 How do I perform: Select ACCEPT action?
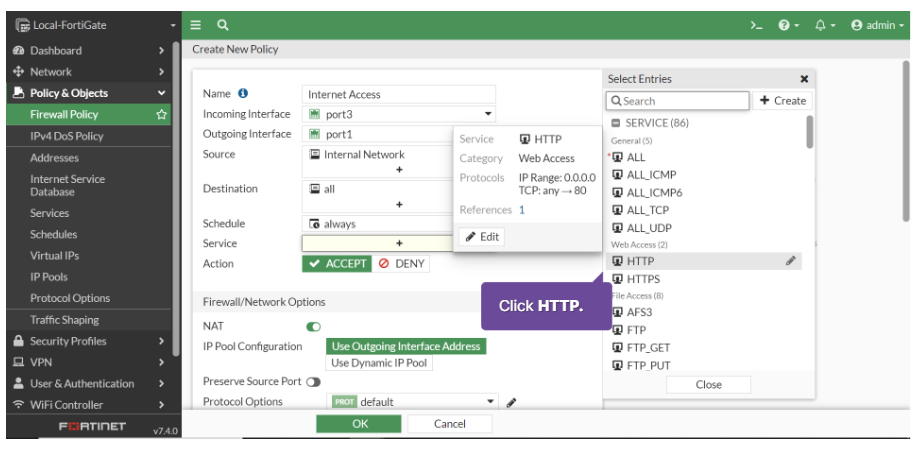click(337, 263)
